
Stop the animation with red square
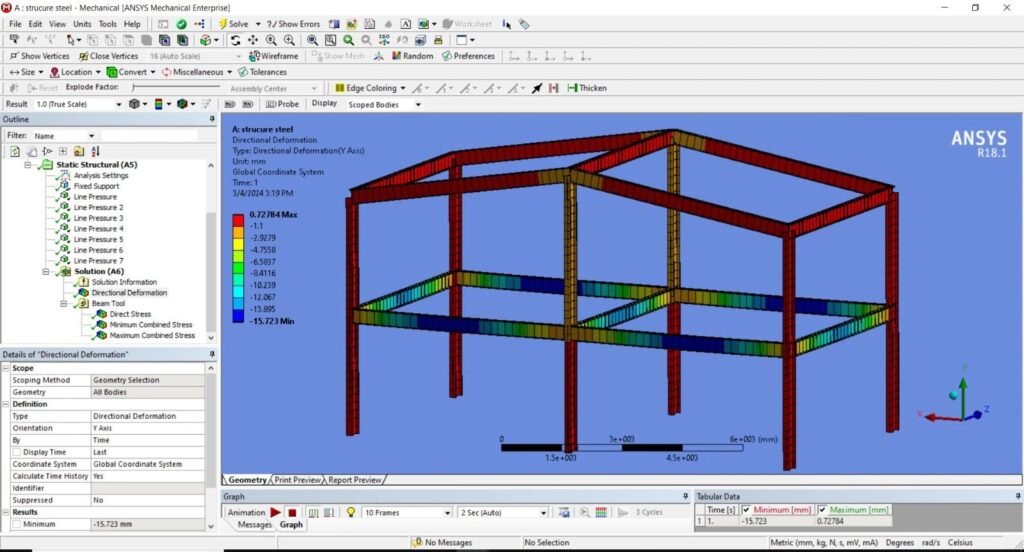[x=292, y=512]
